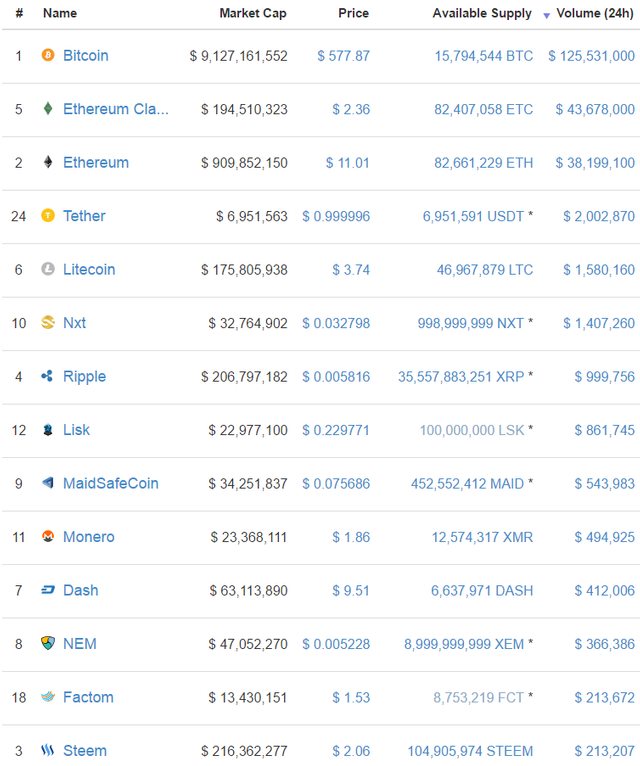640x766 pixels.
Task: Select Factom market cap $ 13,430,151
Action: [x=248, y=698]
